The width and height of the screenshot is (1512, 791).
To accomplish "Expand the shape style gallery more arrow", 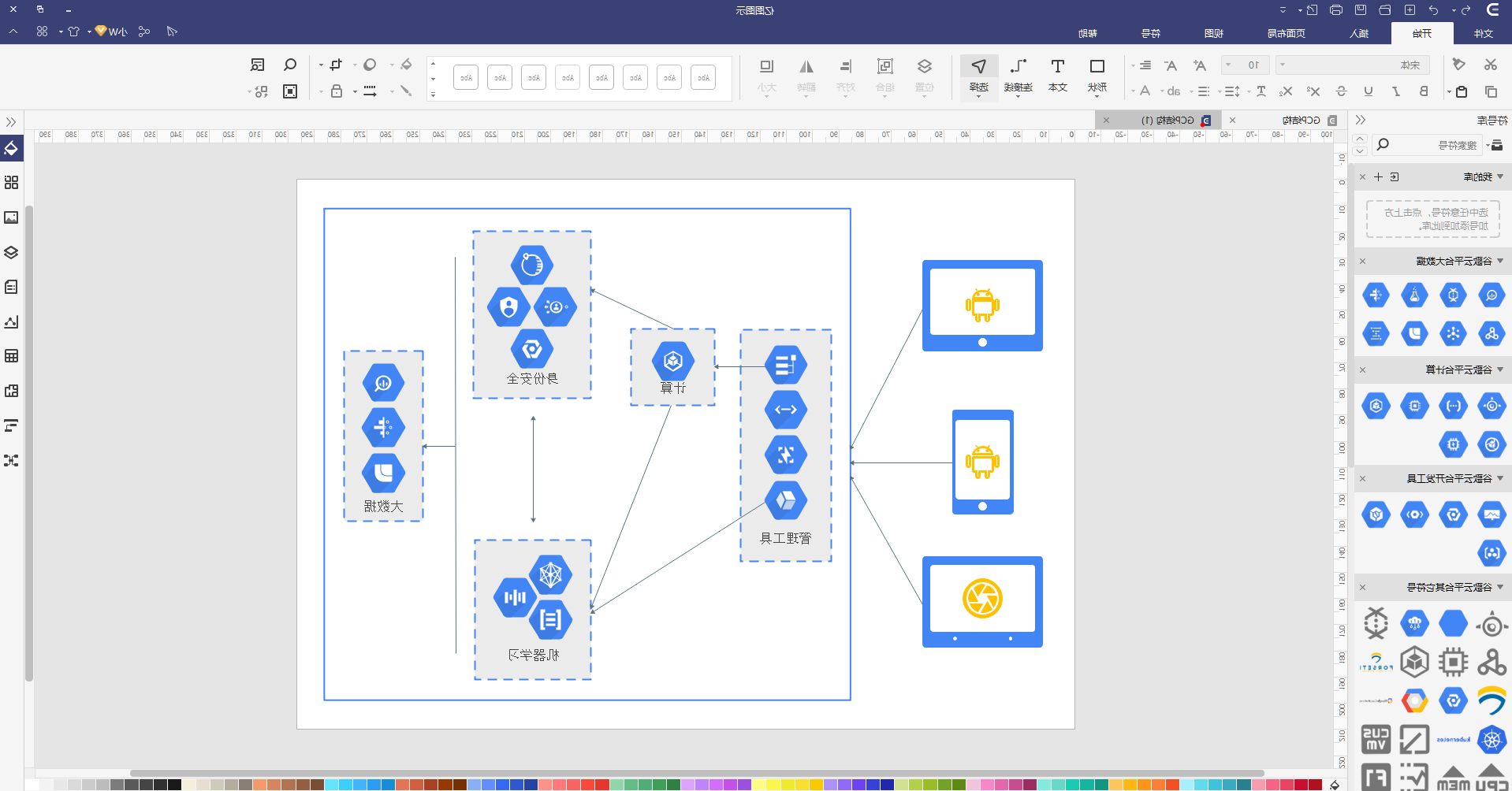I will pyautogui.click(x=433, y=94).
